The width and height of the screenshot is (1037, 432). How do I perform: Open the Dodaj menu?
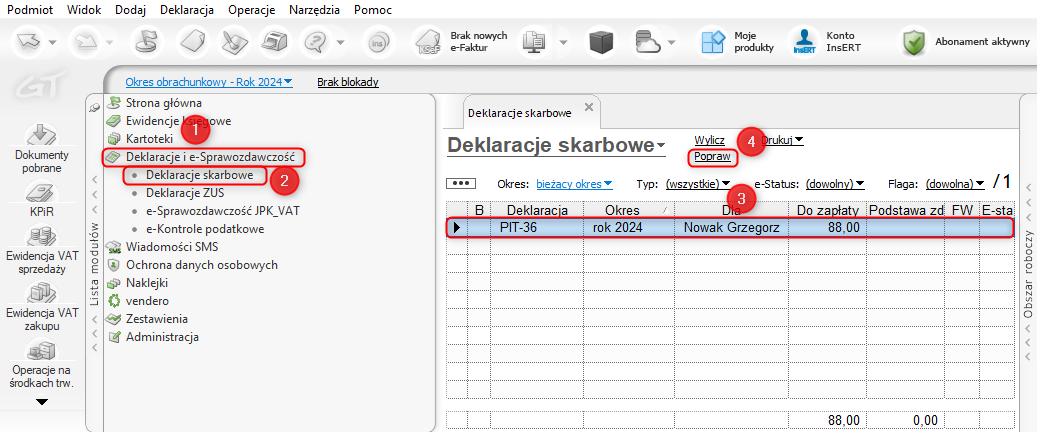[129, 10]
